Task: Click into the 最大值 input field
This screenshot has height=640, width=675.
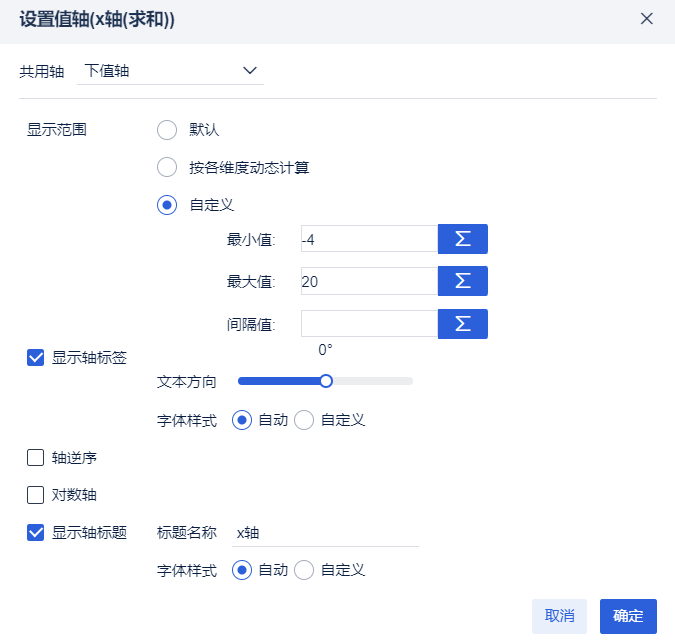Action: (x=369, y=281)
